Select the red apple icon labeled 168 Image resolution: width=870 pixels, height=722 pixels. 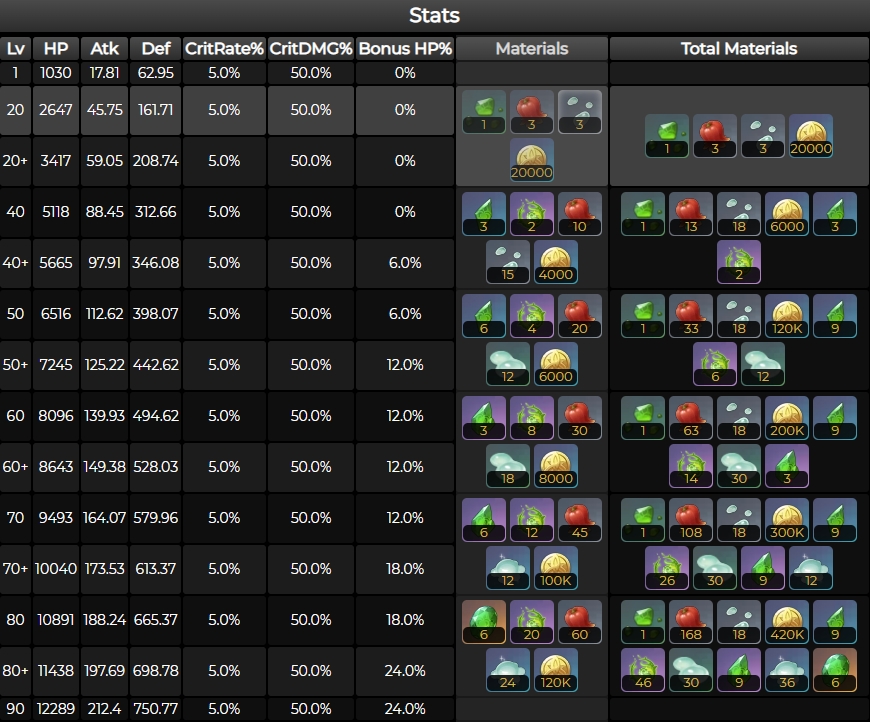[x=691, y=620]
